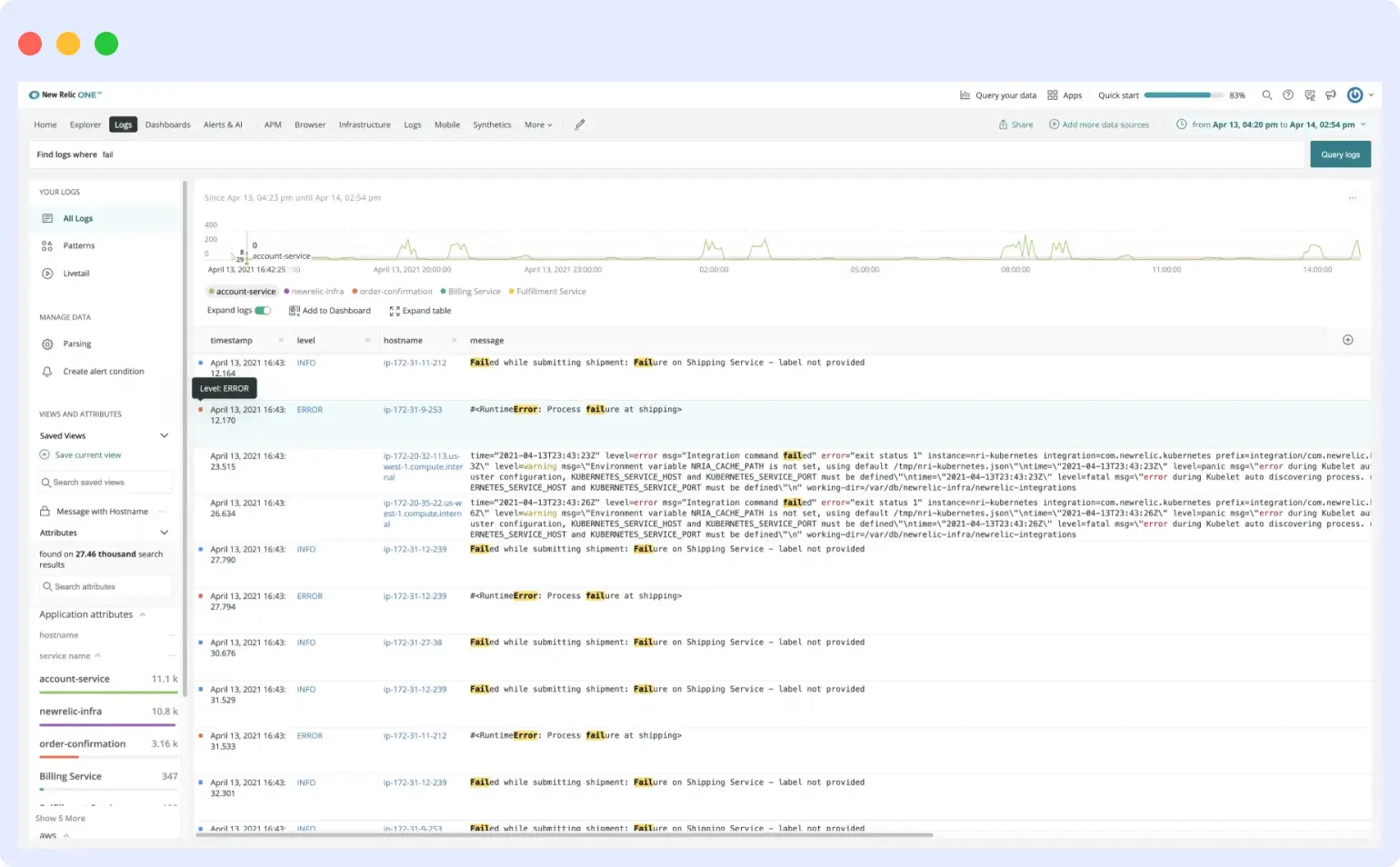Open the chart three-dot options menu
Image resolution: width=1400 pixels, height=867 pixels.
(1352, 198)
